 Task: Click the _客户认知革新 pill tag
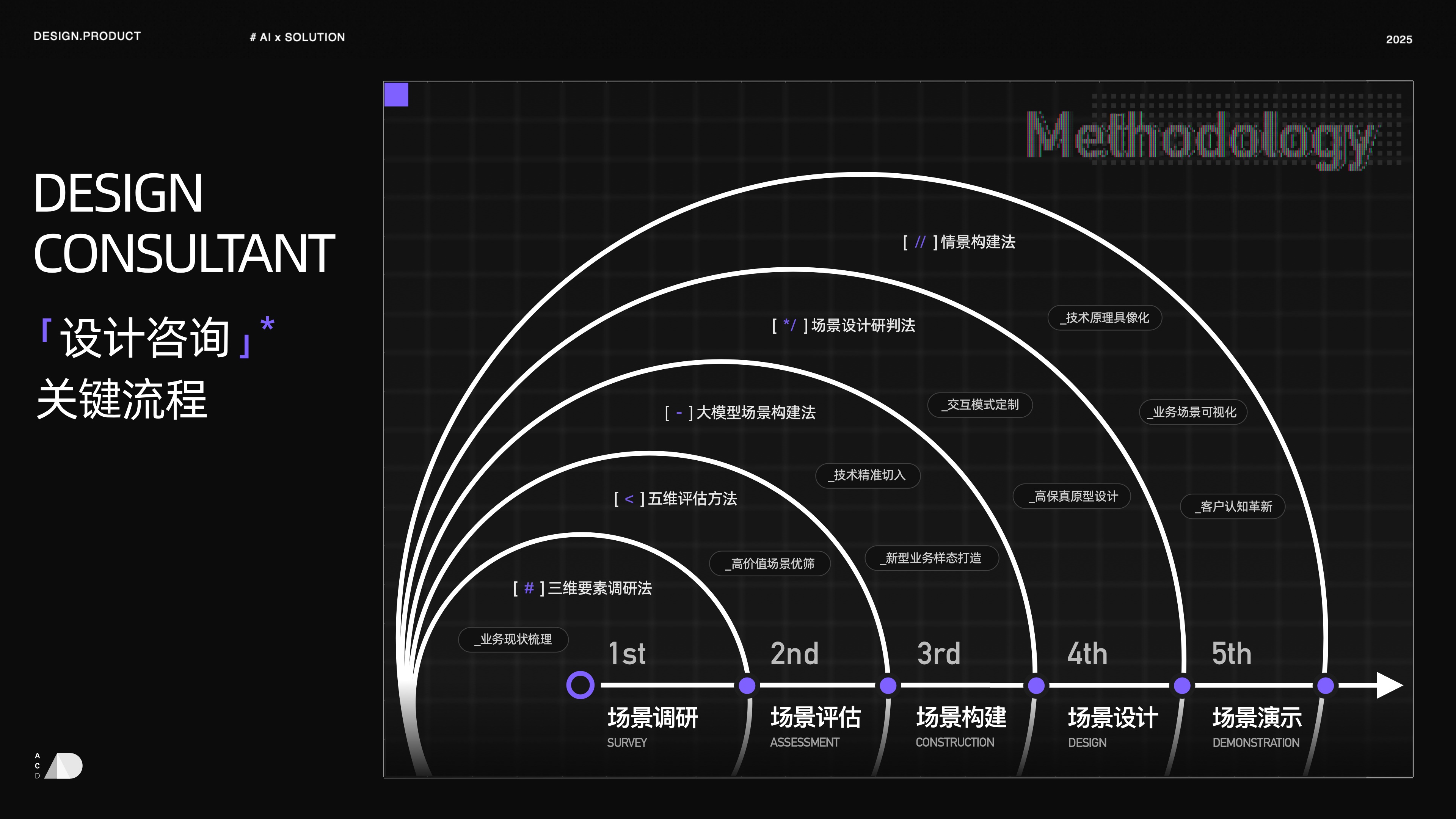click(1233, 507)
